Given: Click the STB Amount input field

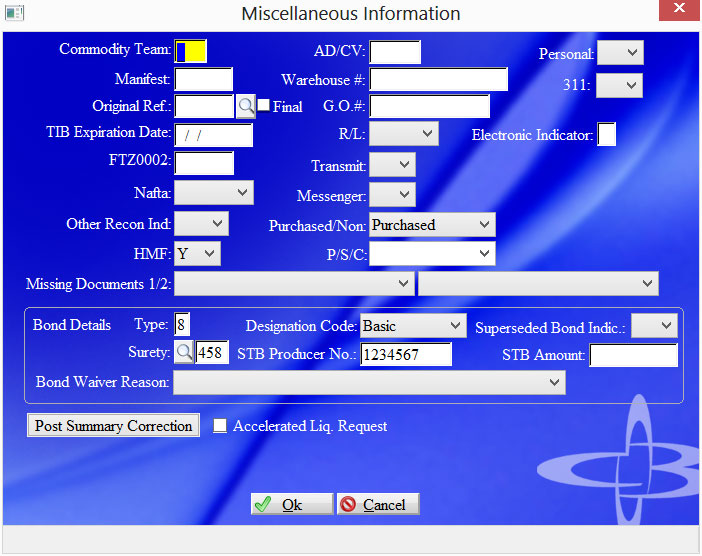Looking at the screenshot, I should coord(634,355).
